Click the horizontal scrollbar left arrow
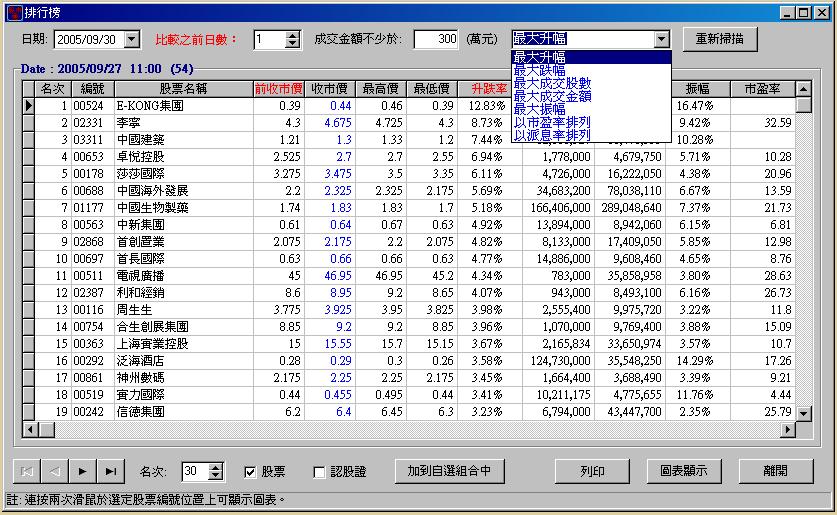The image size is (837, 515). pos(30,429)
